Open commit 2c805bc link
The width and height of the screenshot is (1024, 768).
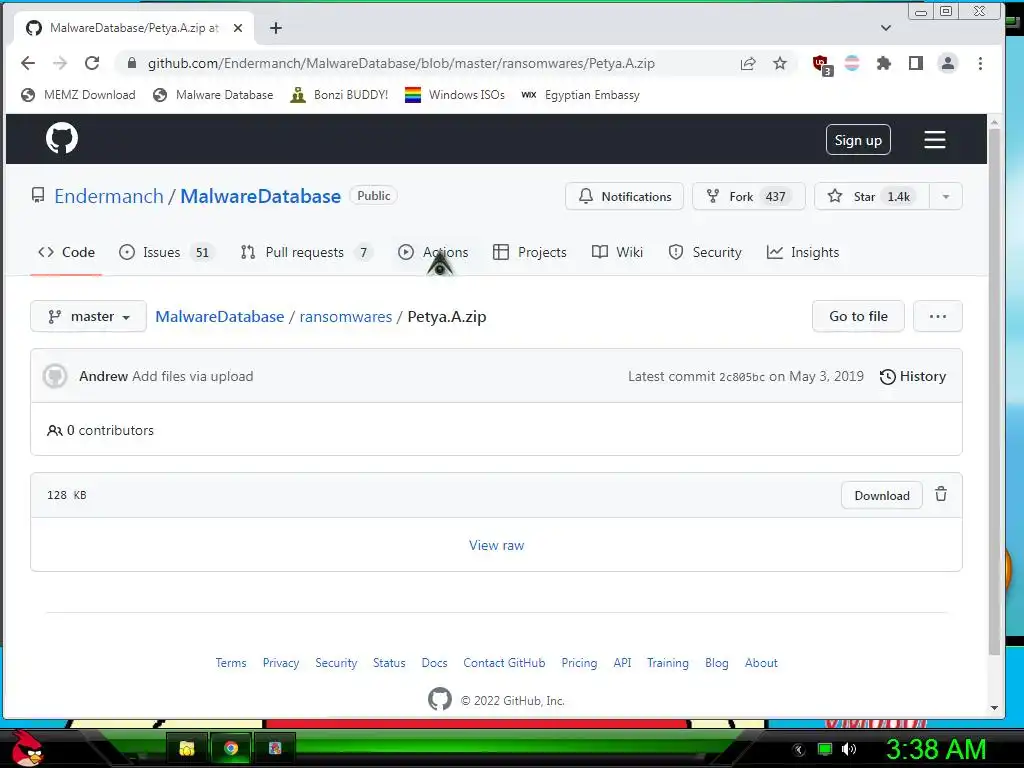click(742, 377)
